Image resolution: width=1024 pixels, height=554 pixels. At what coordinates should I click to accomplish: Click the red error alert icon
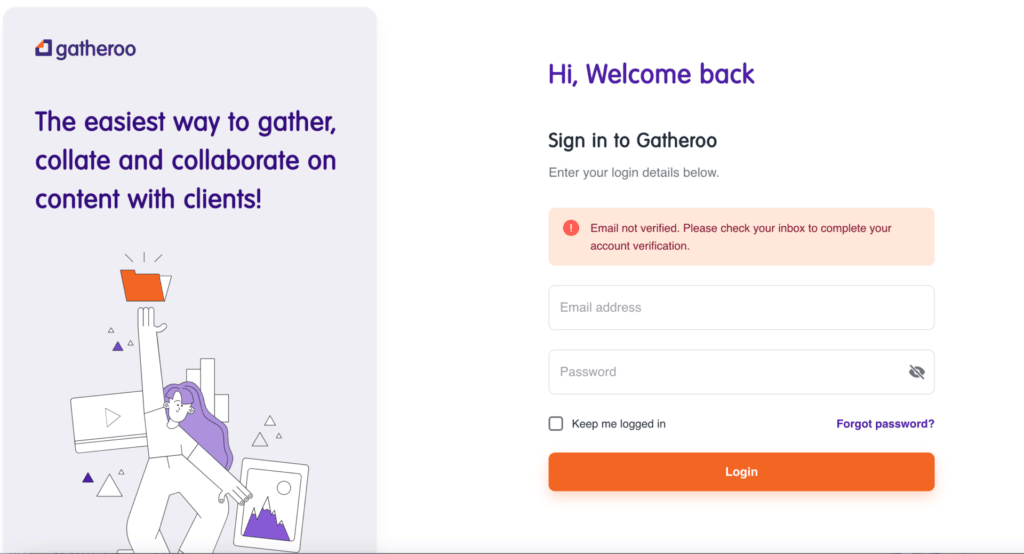tap(571, 228)
